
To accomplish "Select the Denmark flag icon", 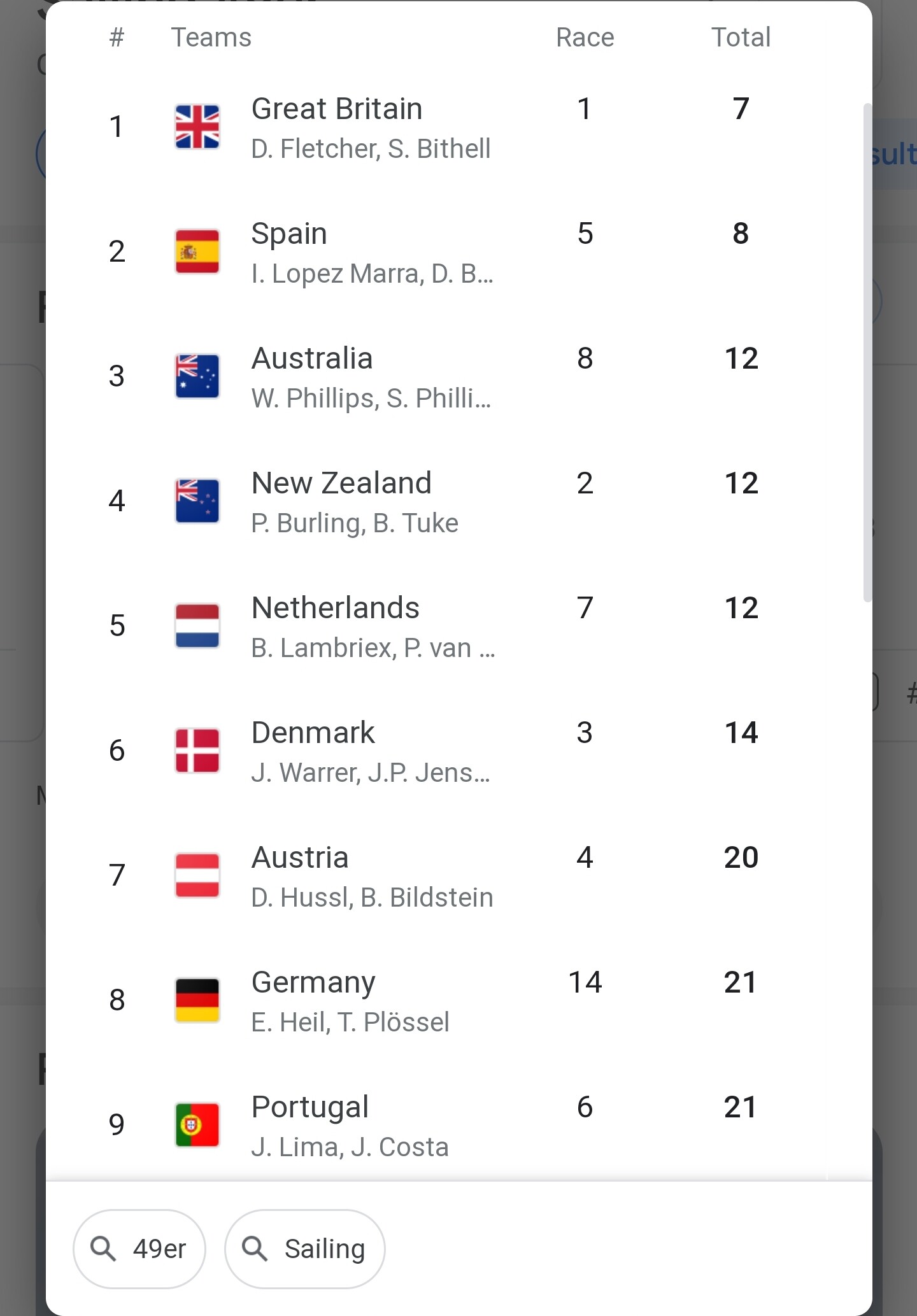I will [x=197, y=751].
